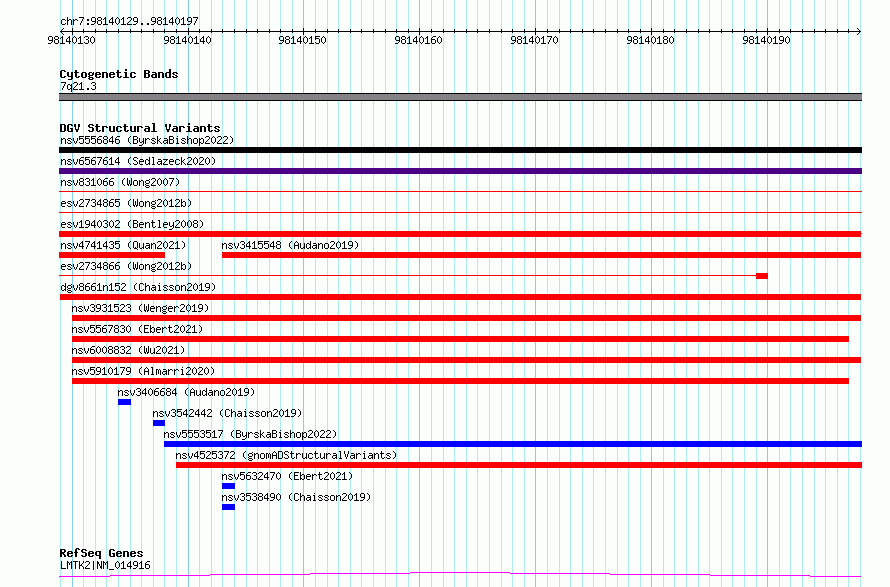Click the gray 7q21.3 cytogenetic band bar

pos(460,97)
